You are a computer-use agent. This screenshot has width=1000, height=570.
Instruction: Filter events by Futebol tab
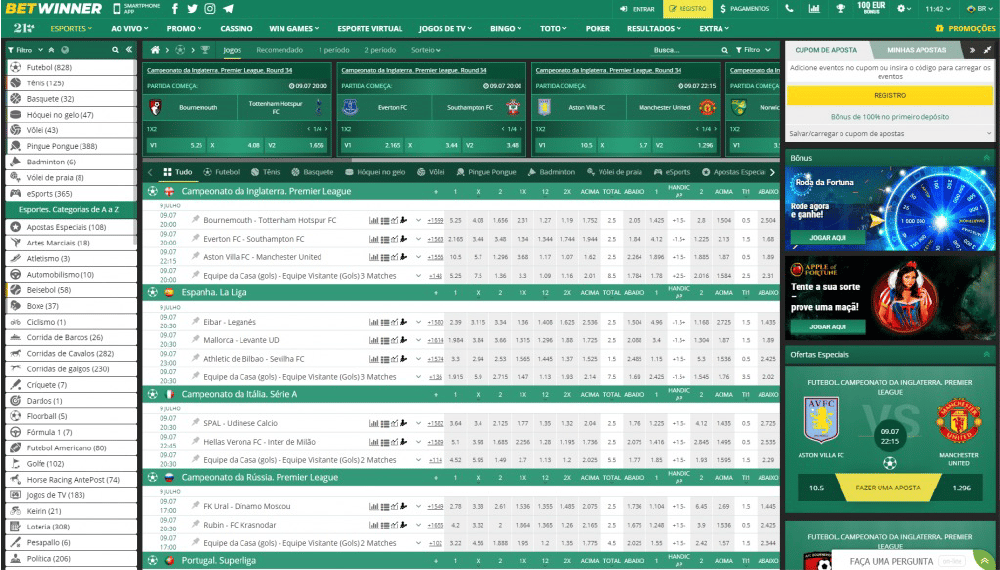pos(222,172)
